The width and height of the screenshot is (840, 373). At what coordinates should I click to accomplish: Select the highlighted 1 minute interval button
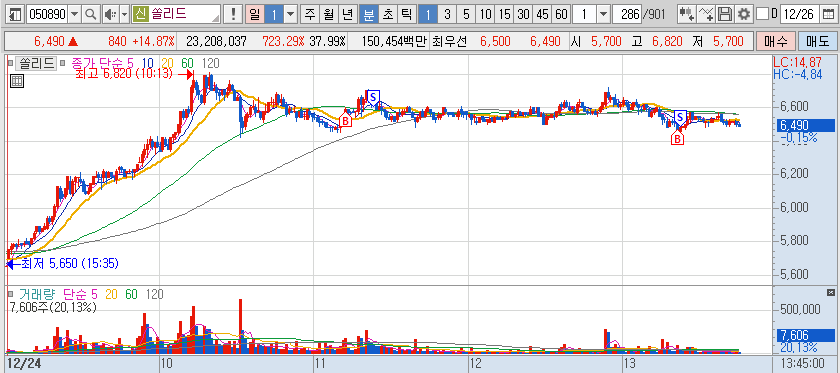coord(427,14)
